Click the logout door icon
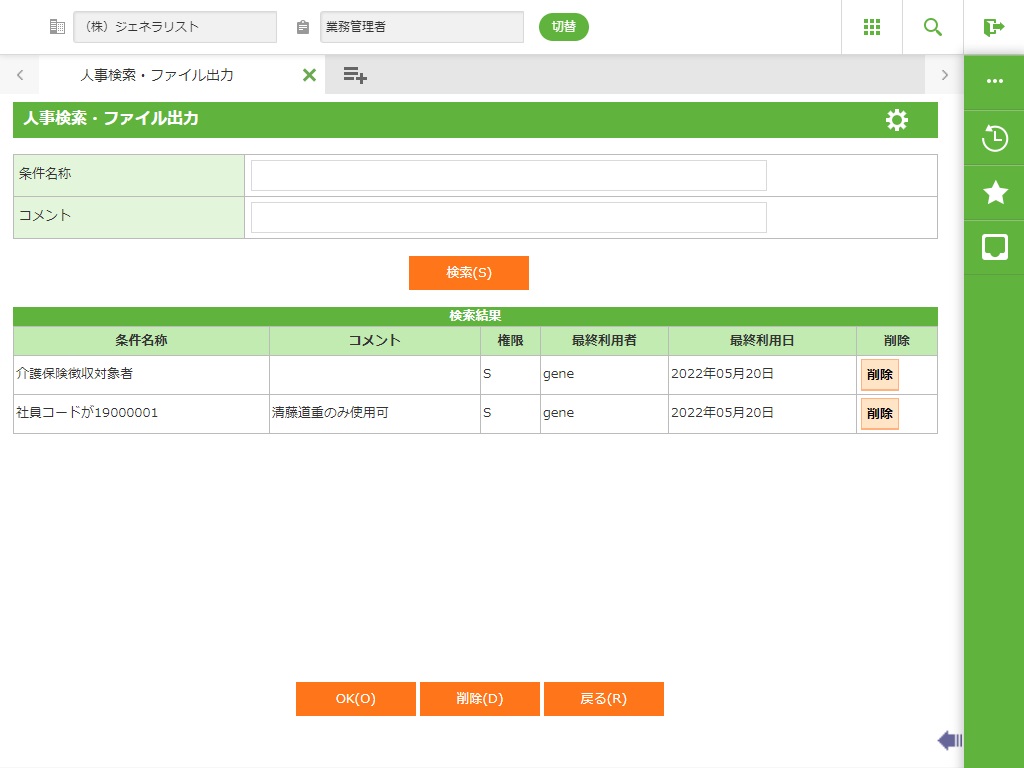 pos(993,27)
